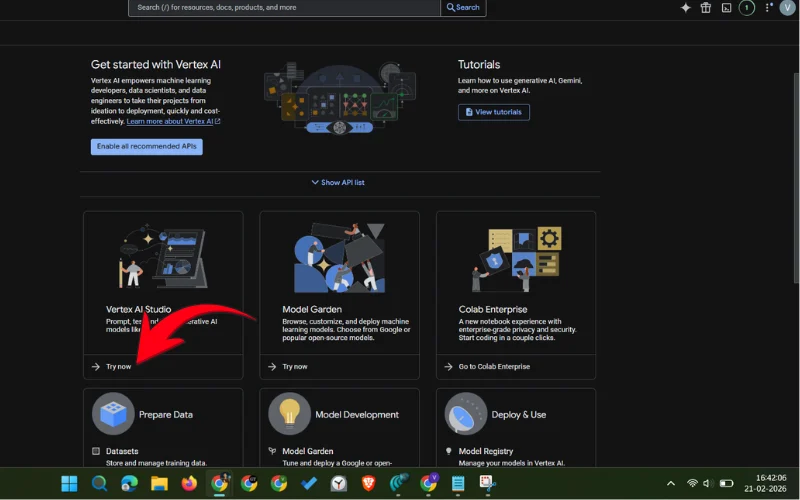Expand the Show API list section
800x500 pixels.
338,183
